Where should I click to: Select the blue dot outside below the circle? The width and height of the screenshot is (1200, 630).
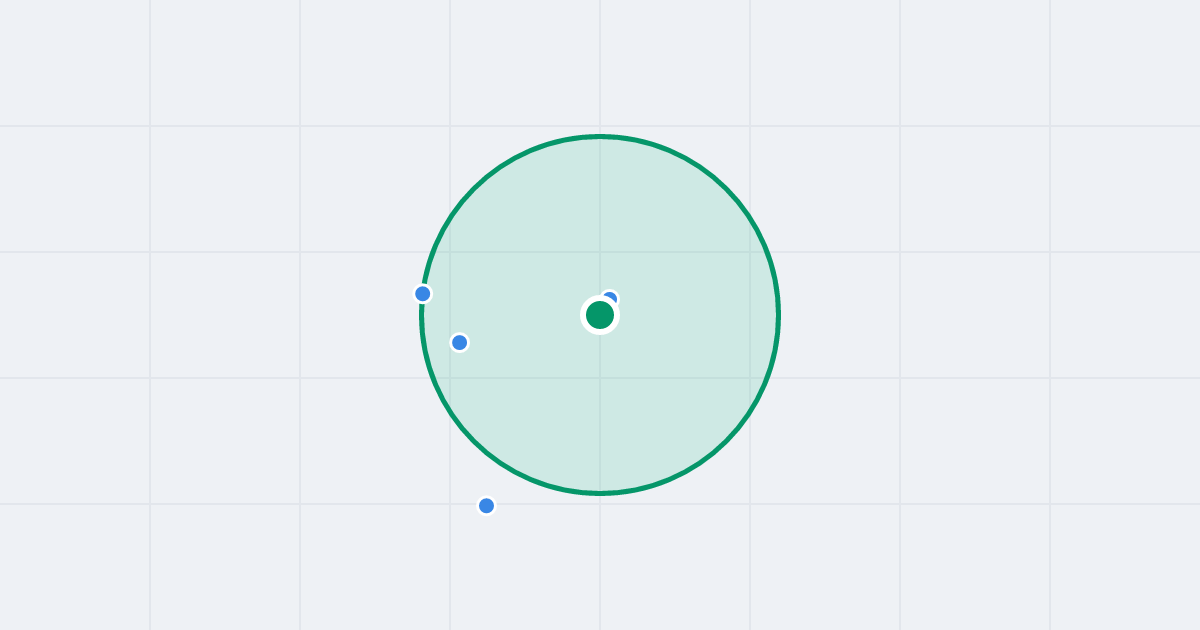487,506
